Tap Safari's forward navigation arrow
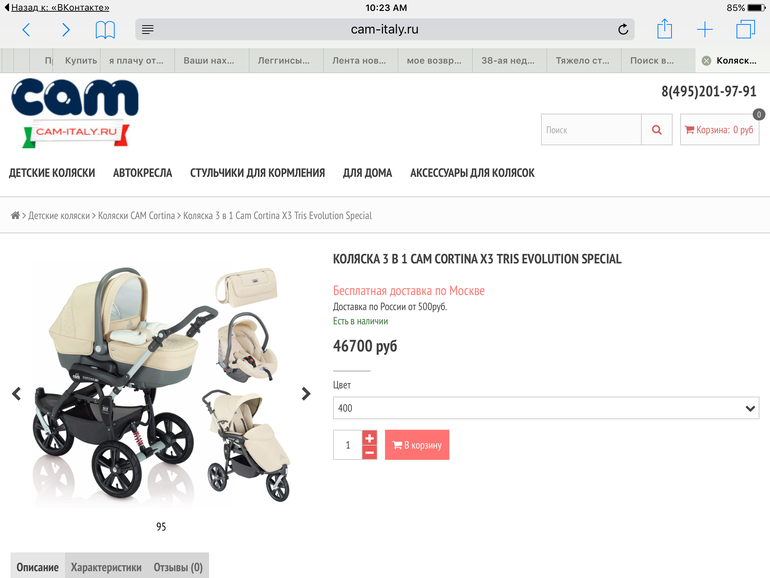The width and height of the screenshot is (770, 578). 66,30
